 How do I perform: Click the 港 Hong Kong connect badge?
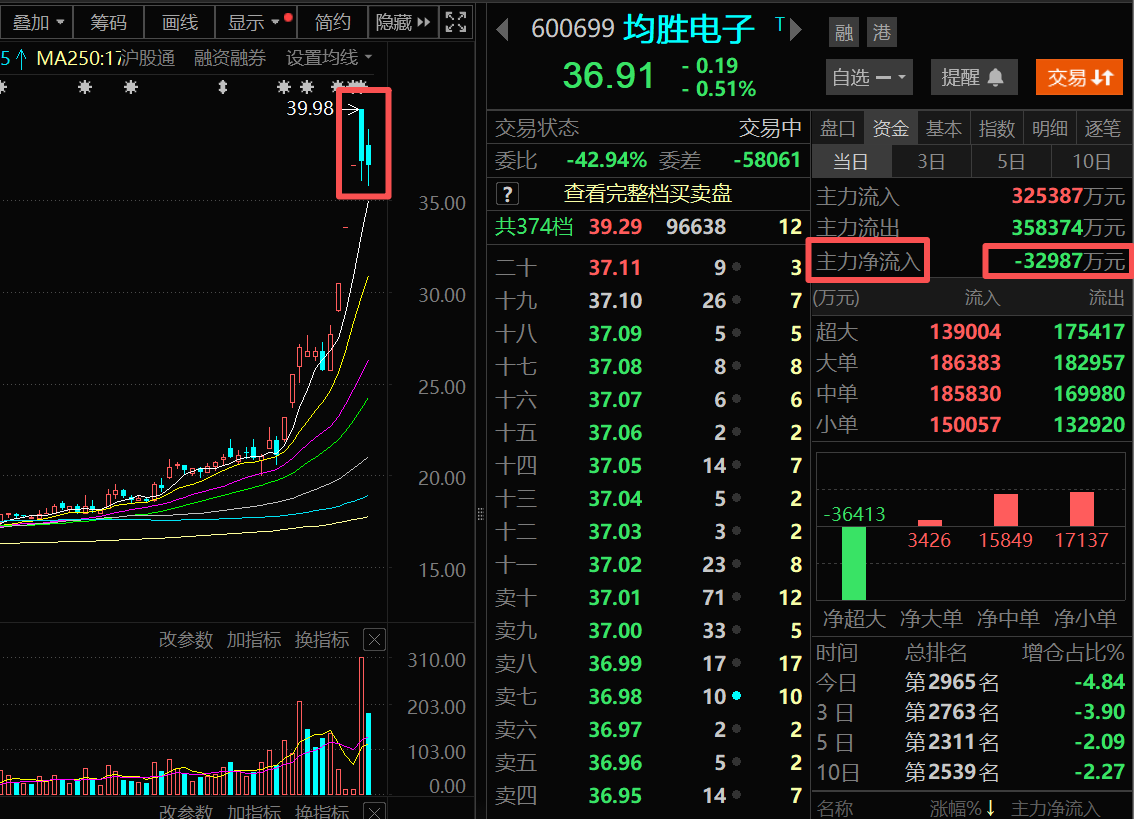[882, 32]
